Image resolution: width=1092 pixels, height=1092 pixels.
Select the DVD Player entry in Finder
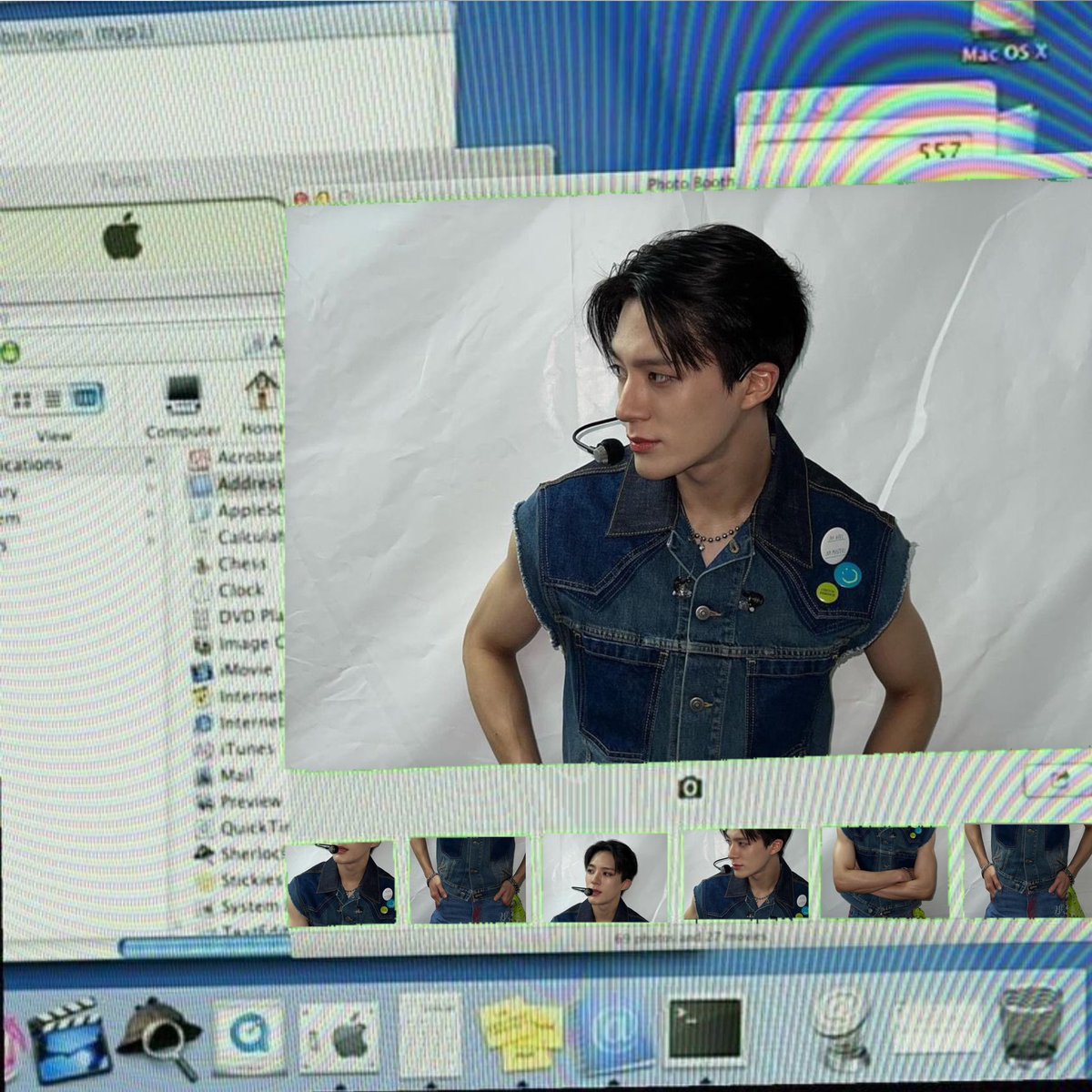click(238, 616)
